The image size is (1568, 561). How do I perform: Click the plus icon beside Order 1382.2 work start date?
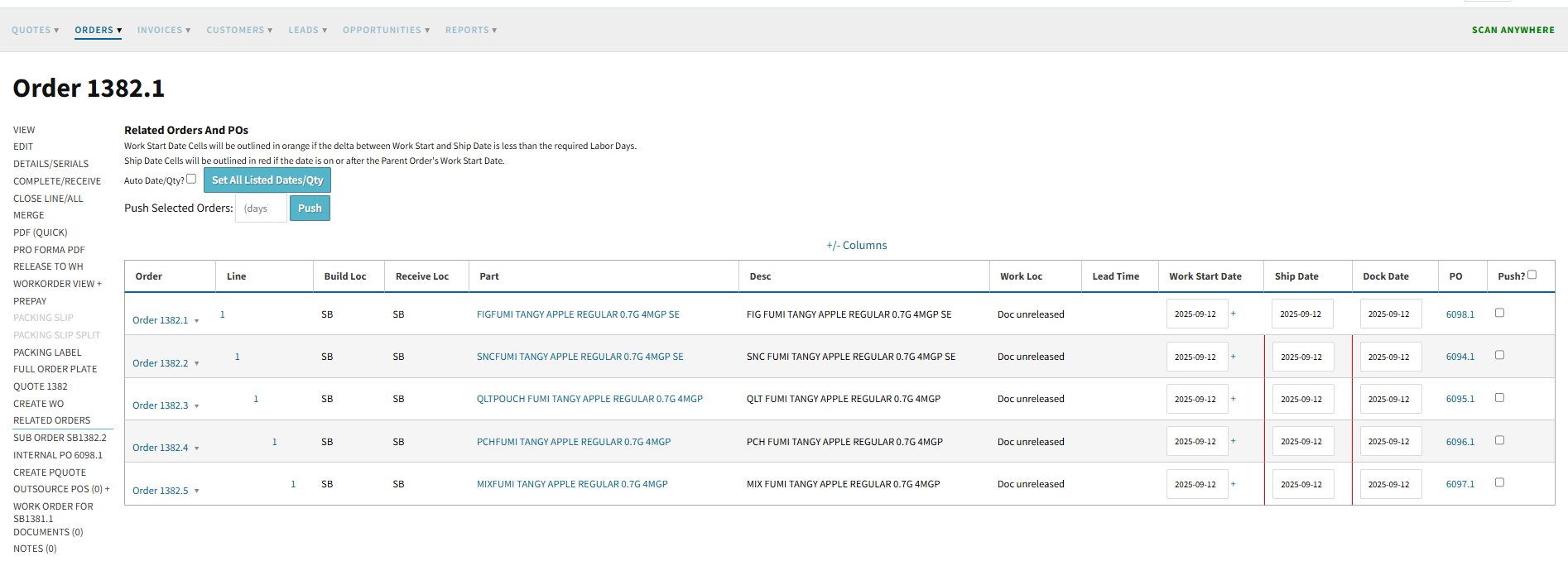pos(1233,357)
